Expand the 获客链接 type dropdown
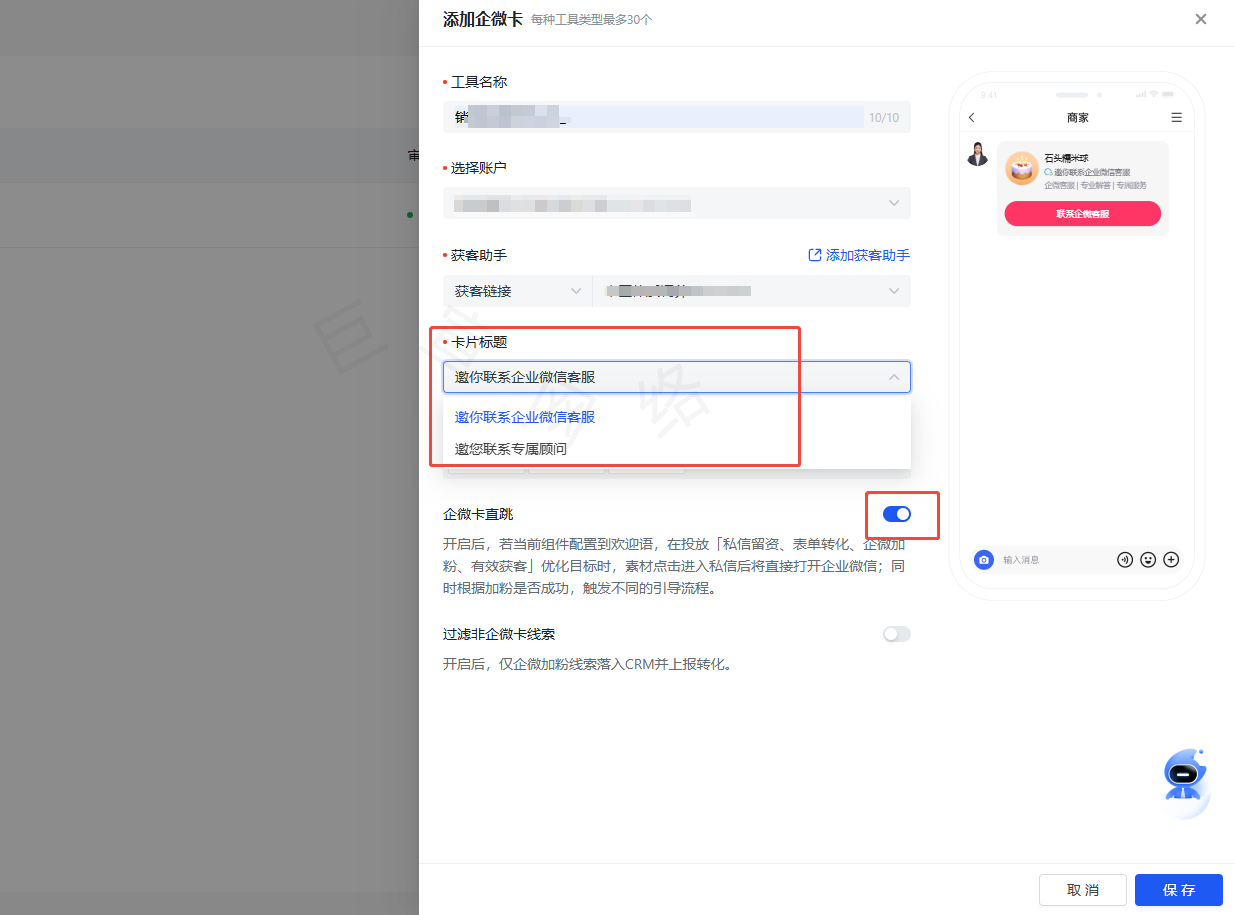The height and width of the screenshot is (915, 1235). point(517,291)
